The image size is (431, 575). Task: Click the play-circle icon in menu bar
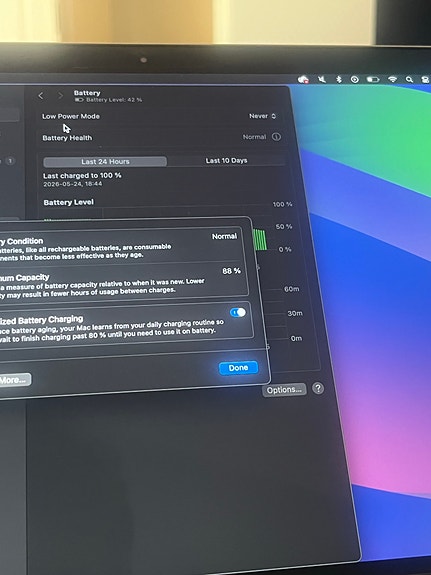point(355,79)
